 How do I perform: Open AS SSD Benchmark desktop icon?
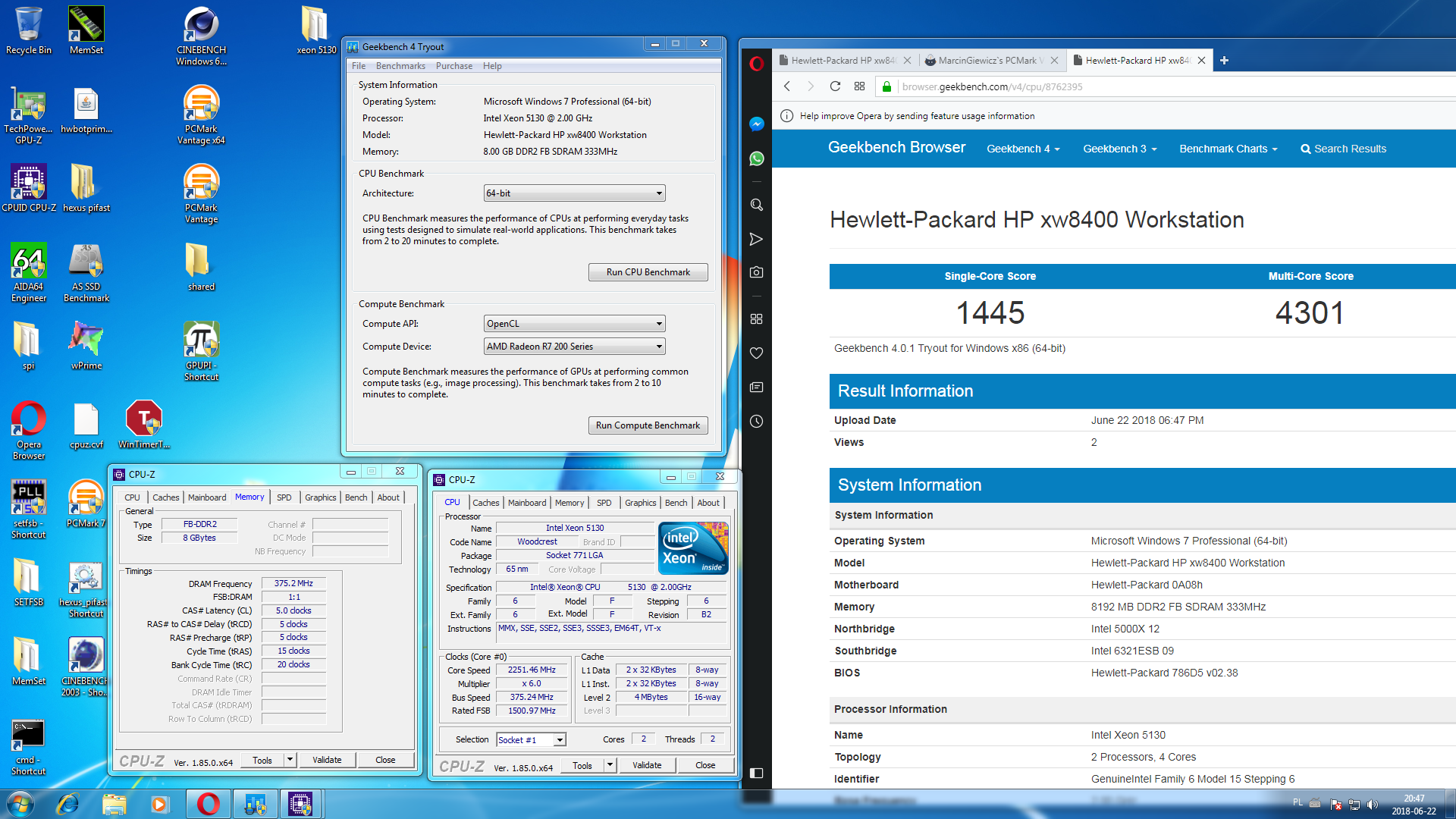(86, 272)
